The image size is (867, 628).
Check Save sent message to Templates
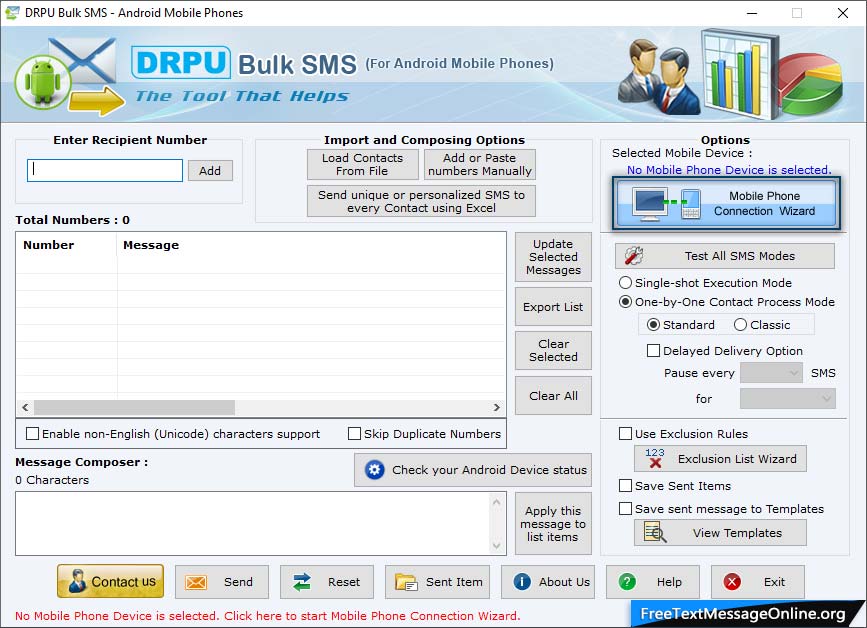click(625, 508)
